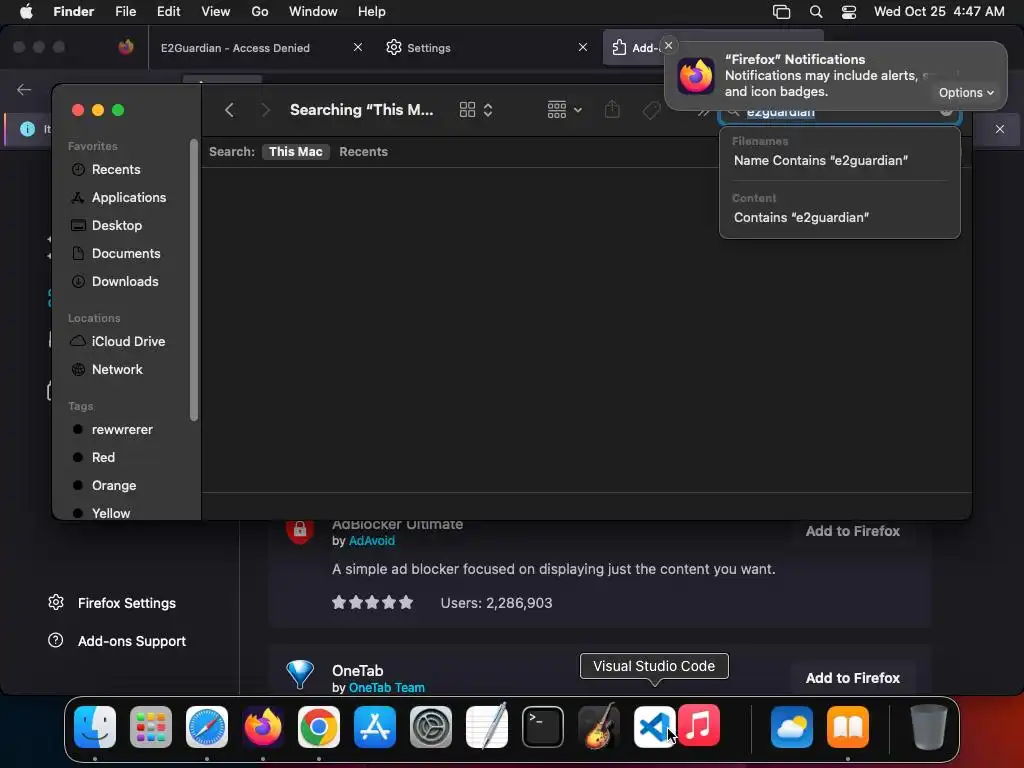Open the Window menu

point(313,12)
